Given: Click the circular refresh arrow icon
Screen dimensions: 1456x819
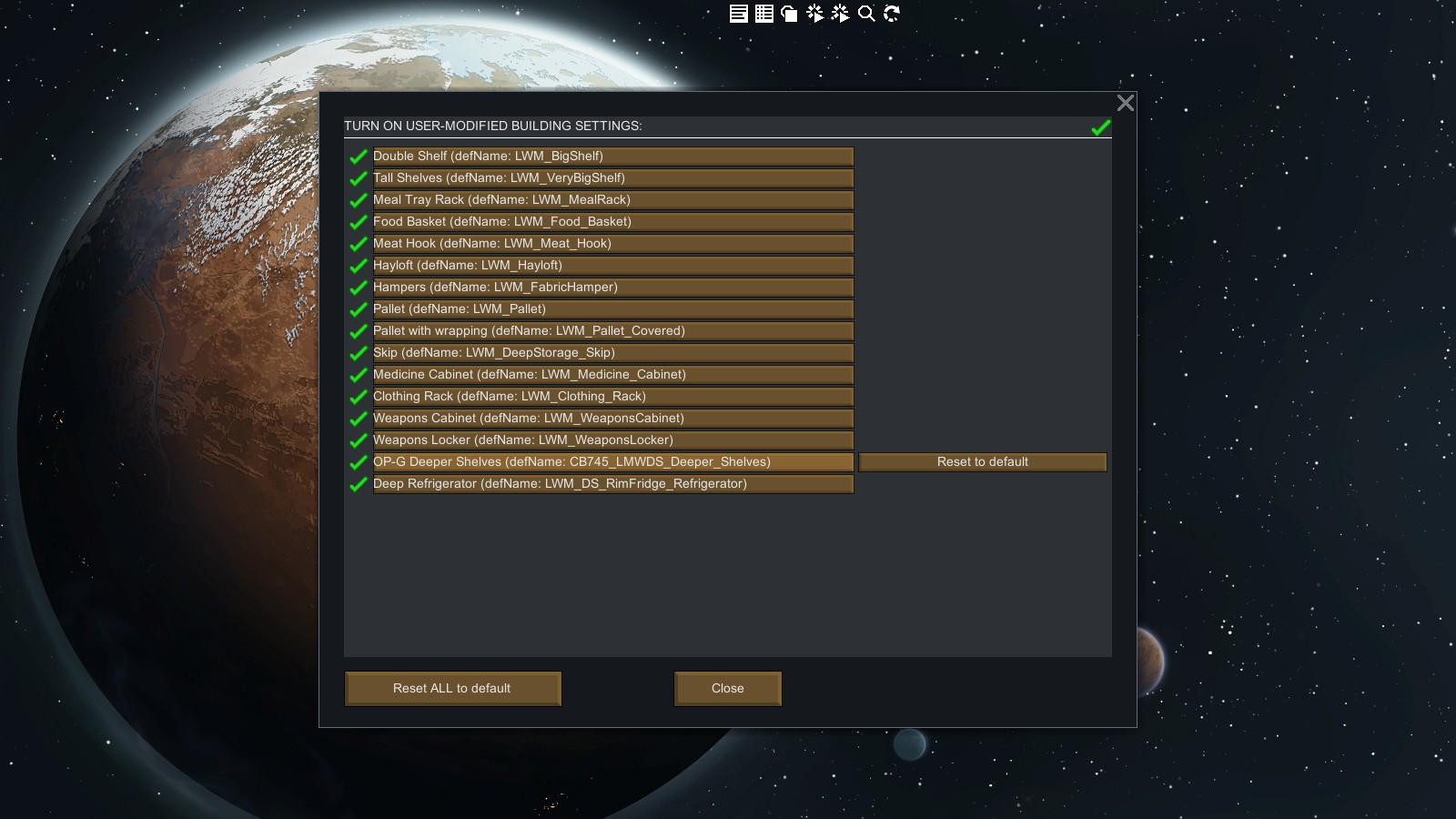Looking at the screenshot, I should [x=892, y=13].
